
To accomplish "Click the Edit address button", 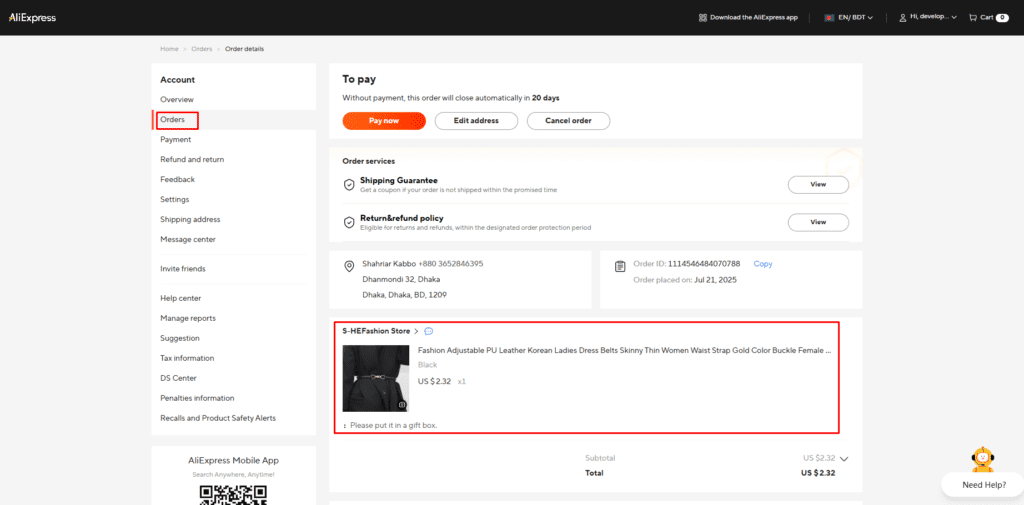I will 475,121.
